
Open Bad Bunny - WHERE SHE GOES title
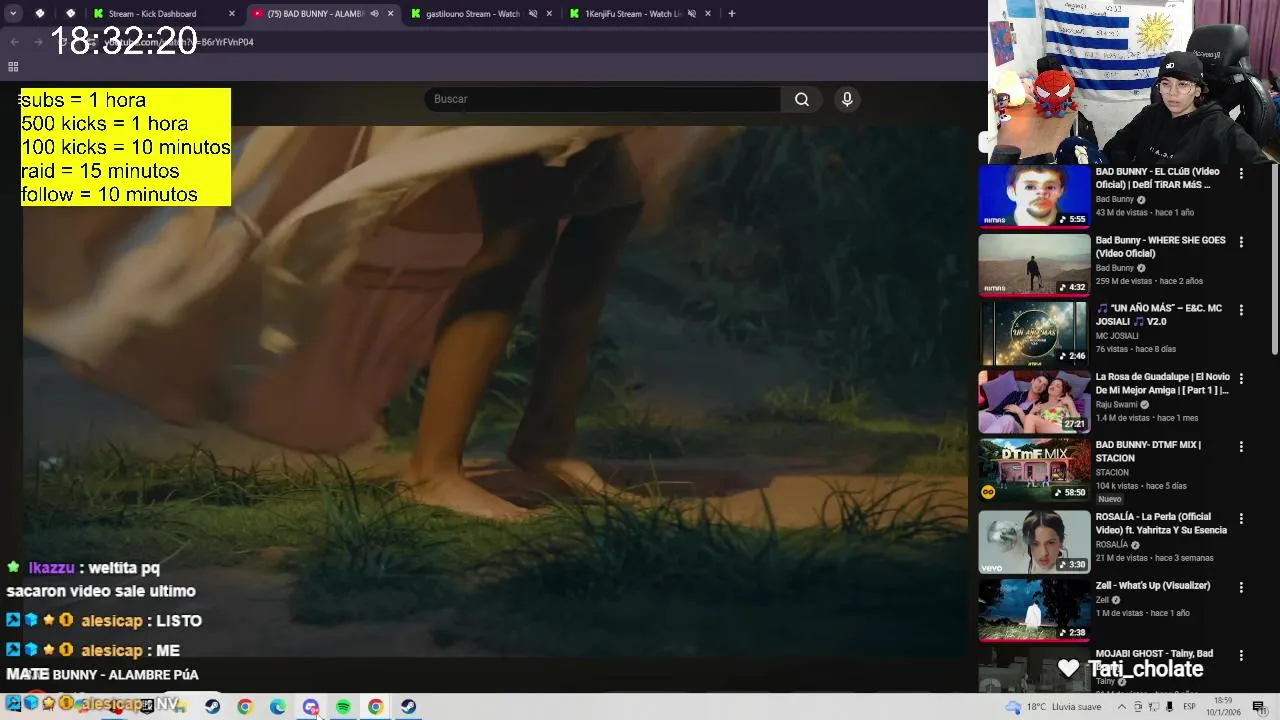point(1160,247)
